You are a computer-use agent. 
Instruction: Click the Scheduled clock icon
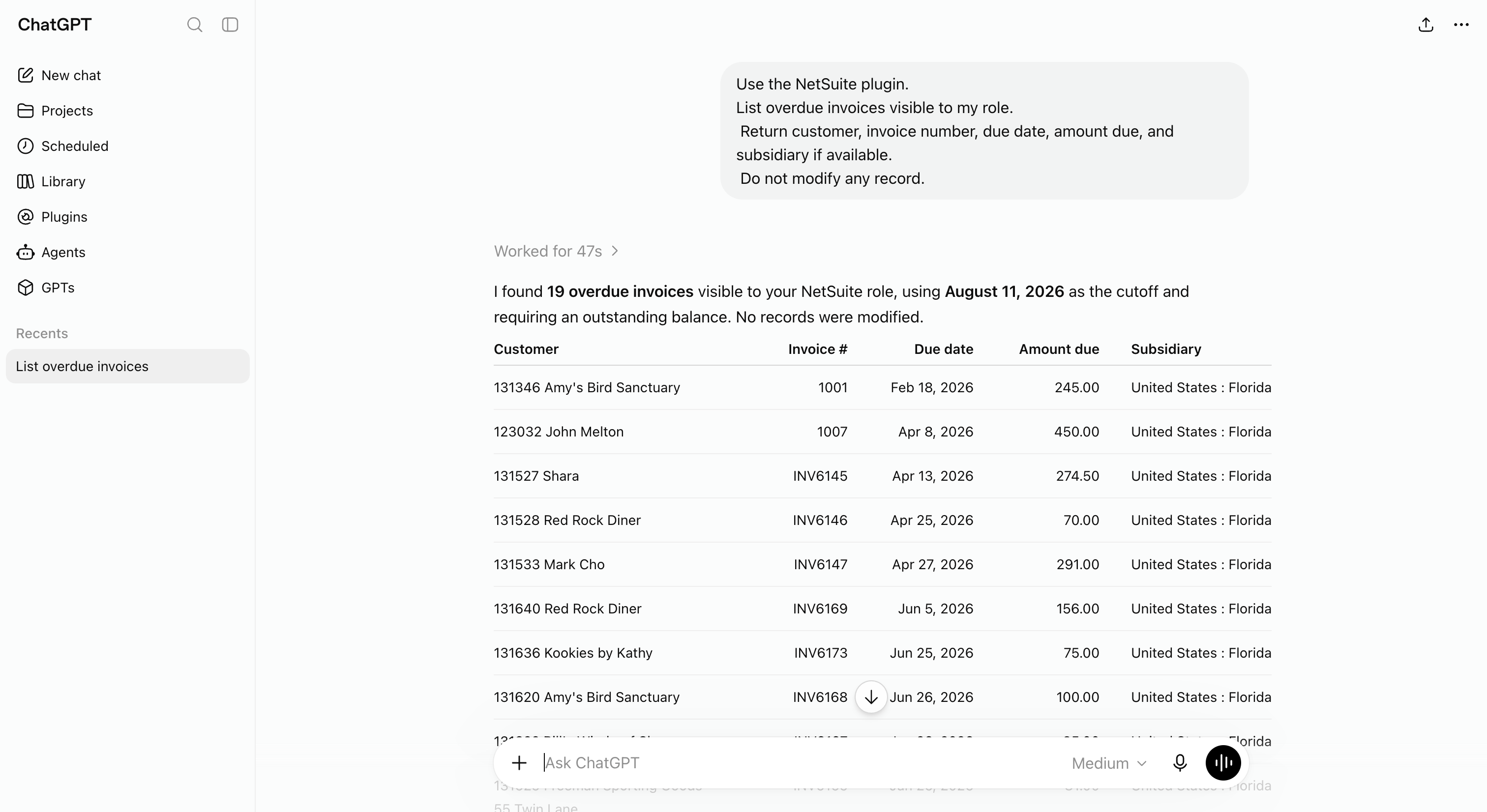click(26, 146)
